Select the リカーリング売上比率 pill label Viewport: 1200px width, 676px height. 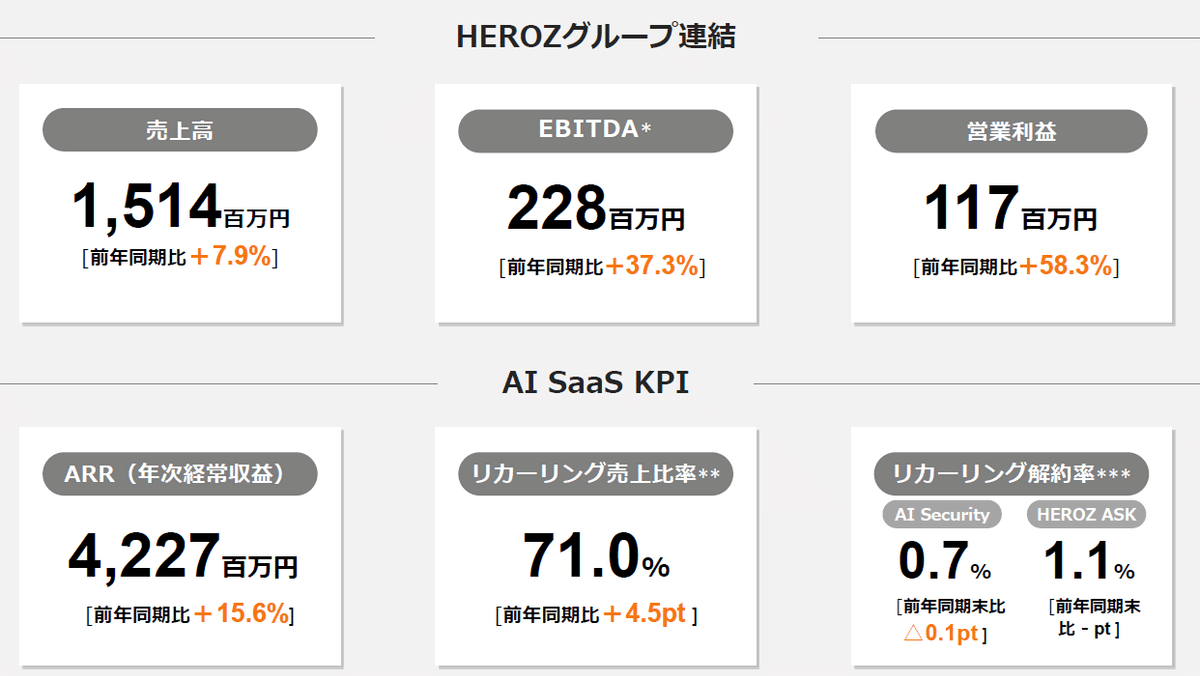click(x=596, y=474)
